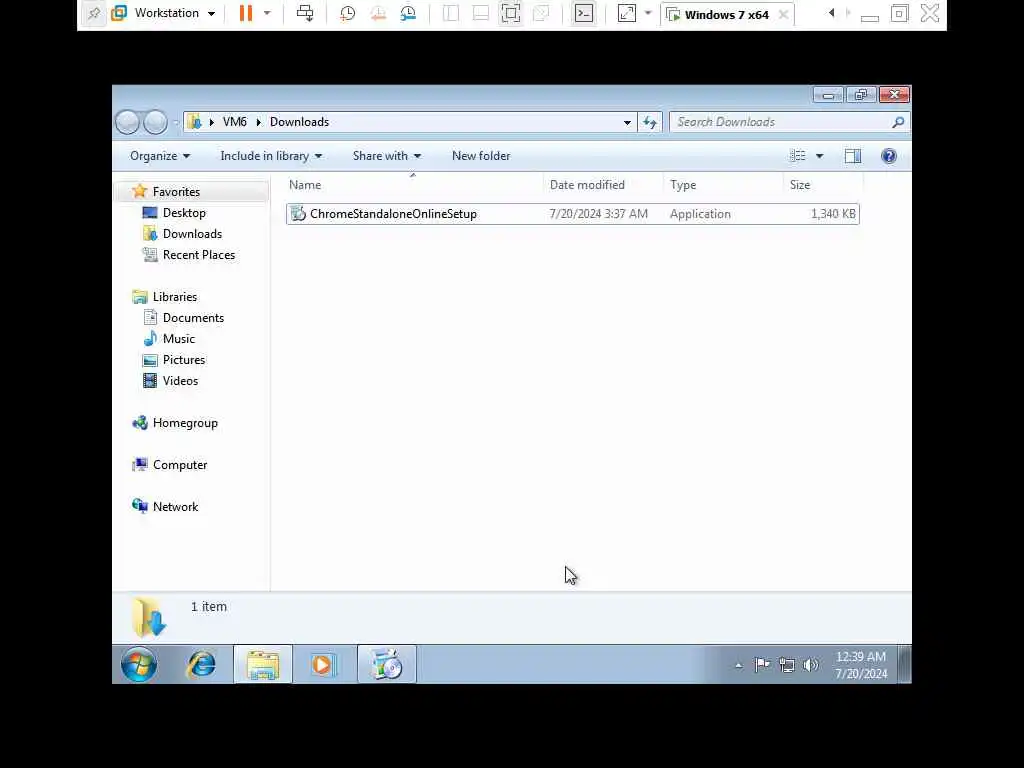Open the Pictures library
Viewport: 1024px width, 768px height.
click(184, 360)
